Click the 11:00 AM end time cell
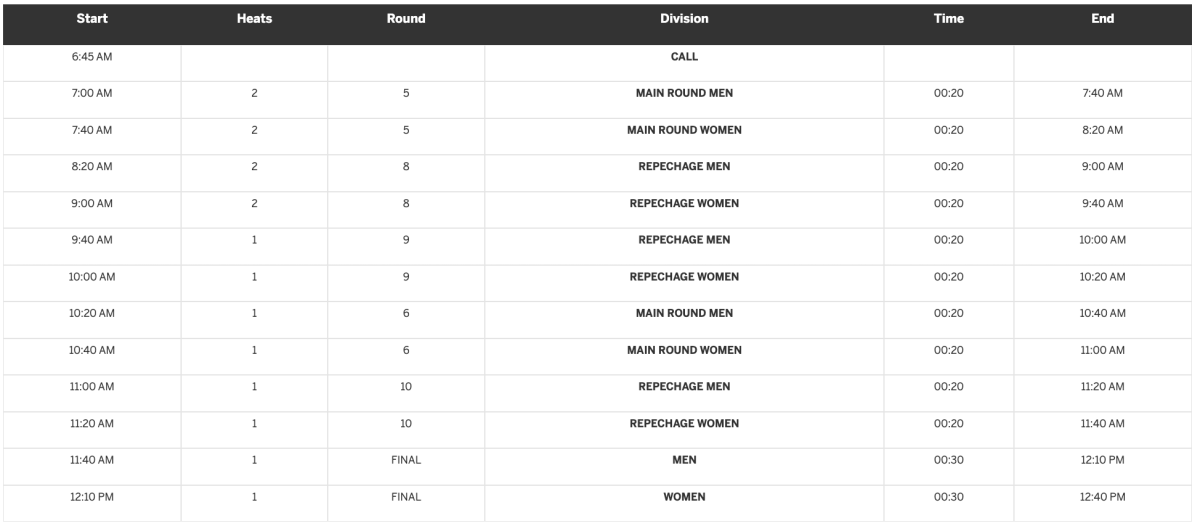The image size is (1200, 529). [1102, 350]
